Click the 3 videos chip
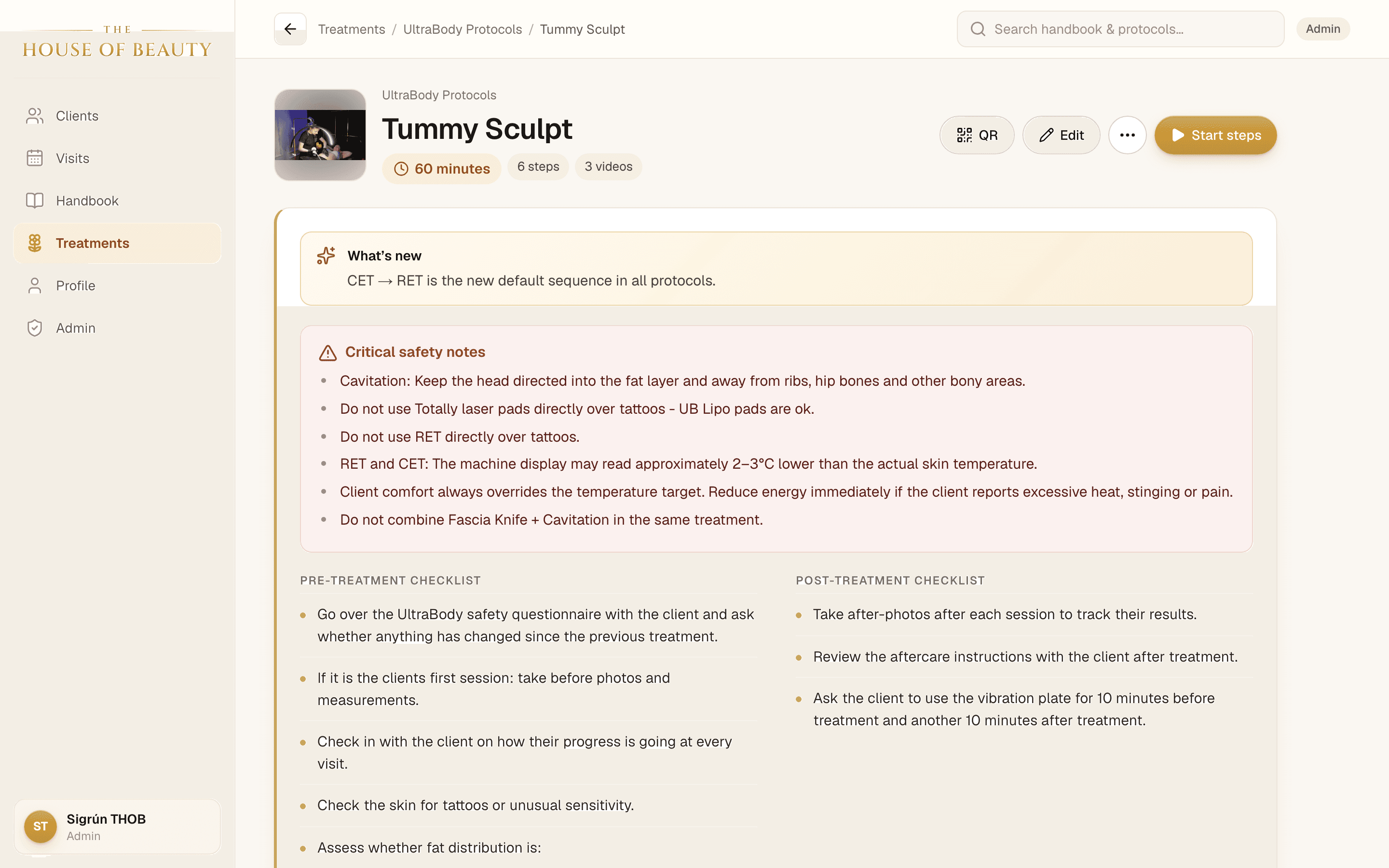This screenshot has width=1389, height=868. pyautogui.click(x=608, y=166)
